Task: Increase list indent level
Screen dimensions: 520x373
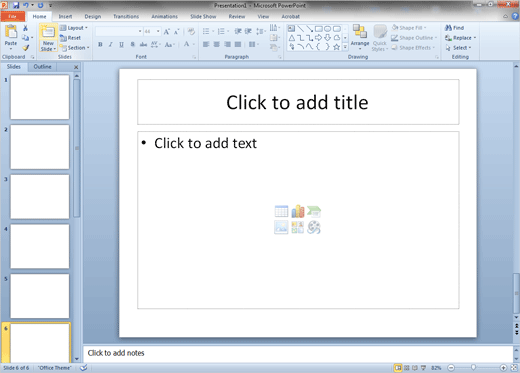Action: coord(248,31)
